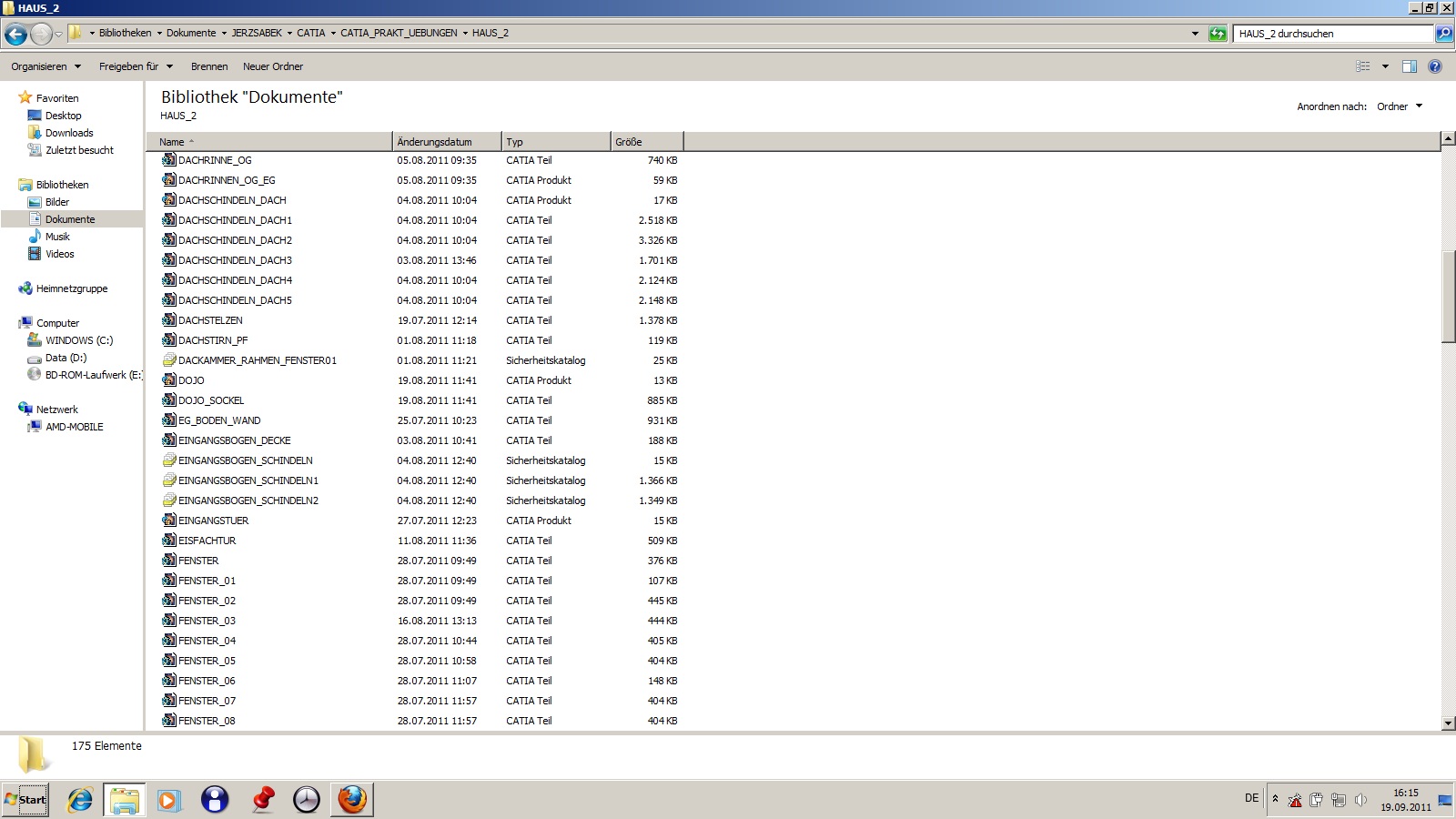Select the file EISFACHTUR
1456x819 pixels.
(207, 541)
